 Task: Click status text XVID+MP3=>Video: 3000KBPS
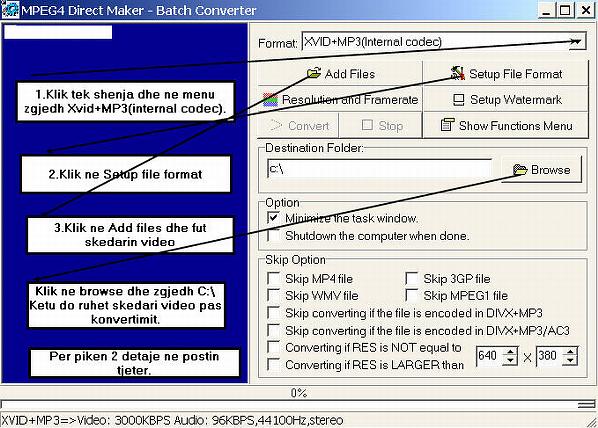(x=172, y=420)
